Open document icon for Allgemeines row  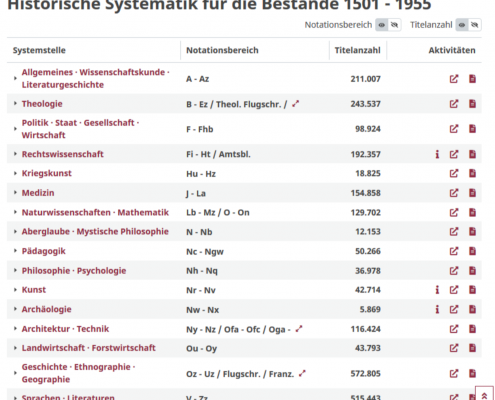[472, 79]
